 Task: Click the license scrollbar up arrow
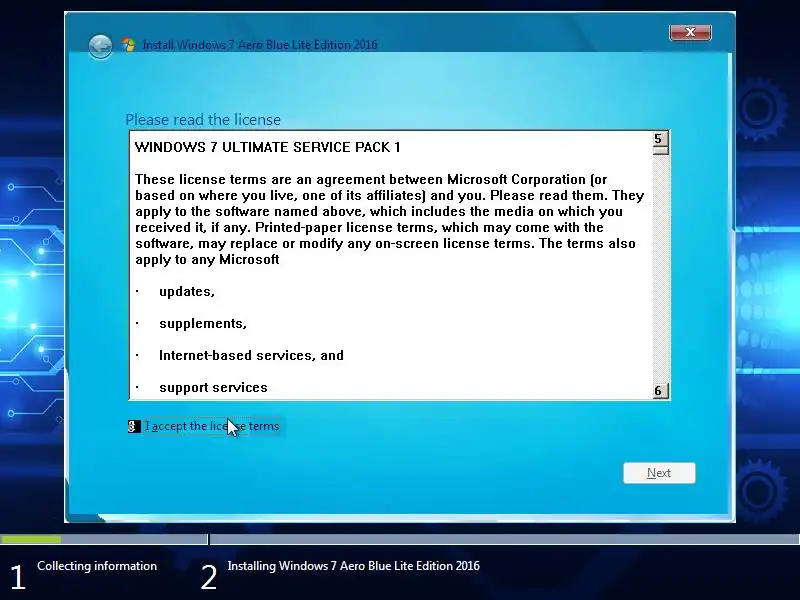click(x=661, y=139)
